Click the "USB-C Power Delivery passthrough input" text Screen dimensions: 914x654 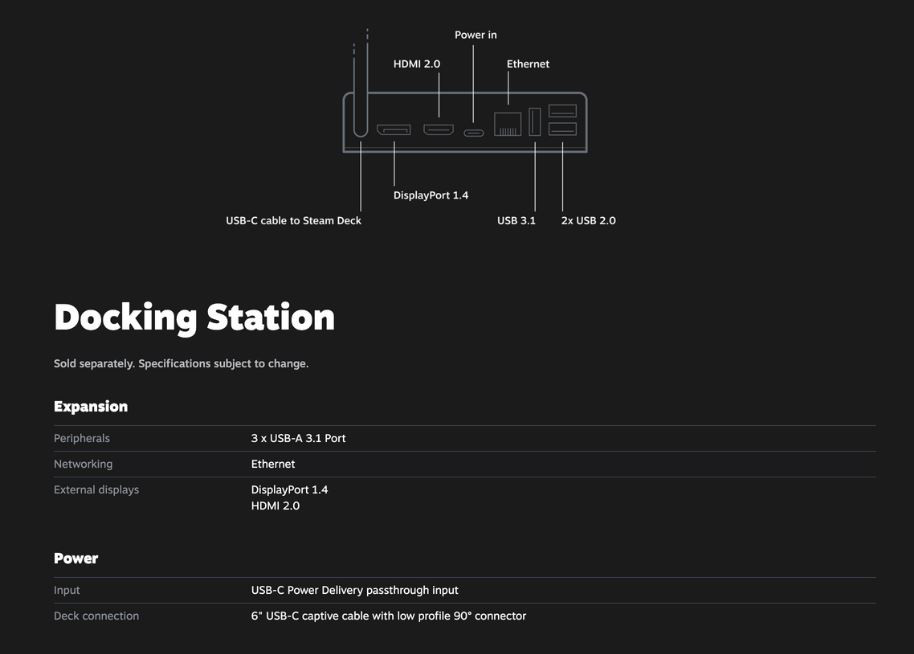pos(354,590)
